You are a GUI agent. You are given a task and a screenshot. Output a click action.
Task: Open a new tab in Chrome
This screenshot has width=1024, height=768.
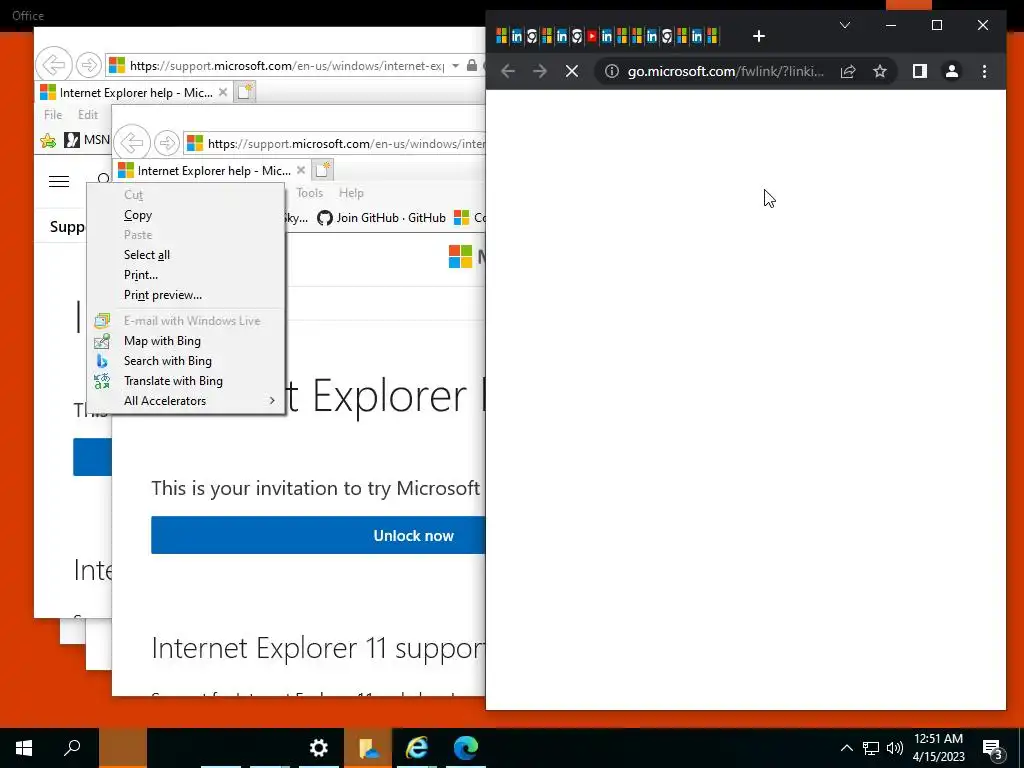click(x=758, y=37)
